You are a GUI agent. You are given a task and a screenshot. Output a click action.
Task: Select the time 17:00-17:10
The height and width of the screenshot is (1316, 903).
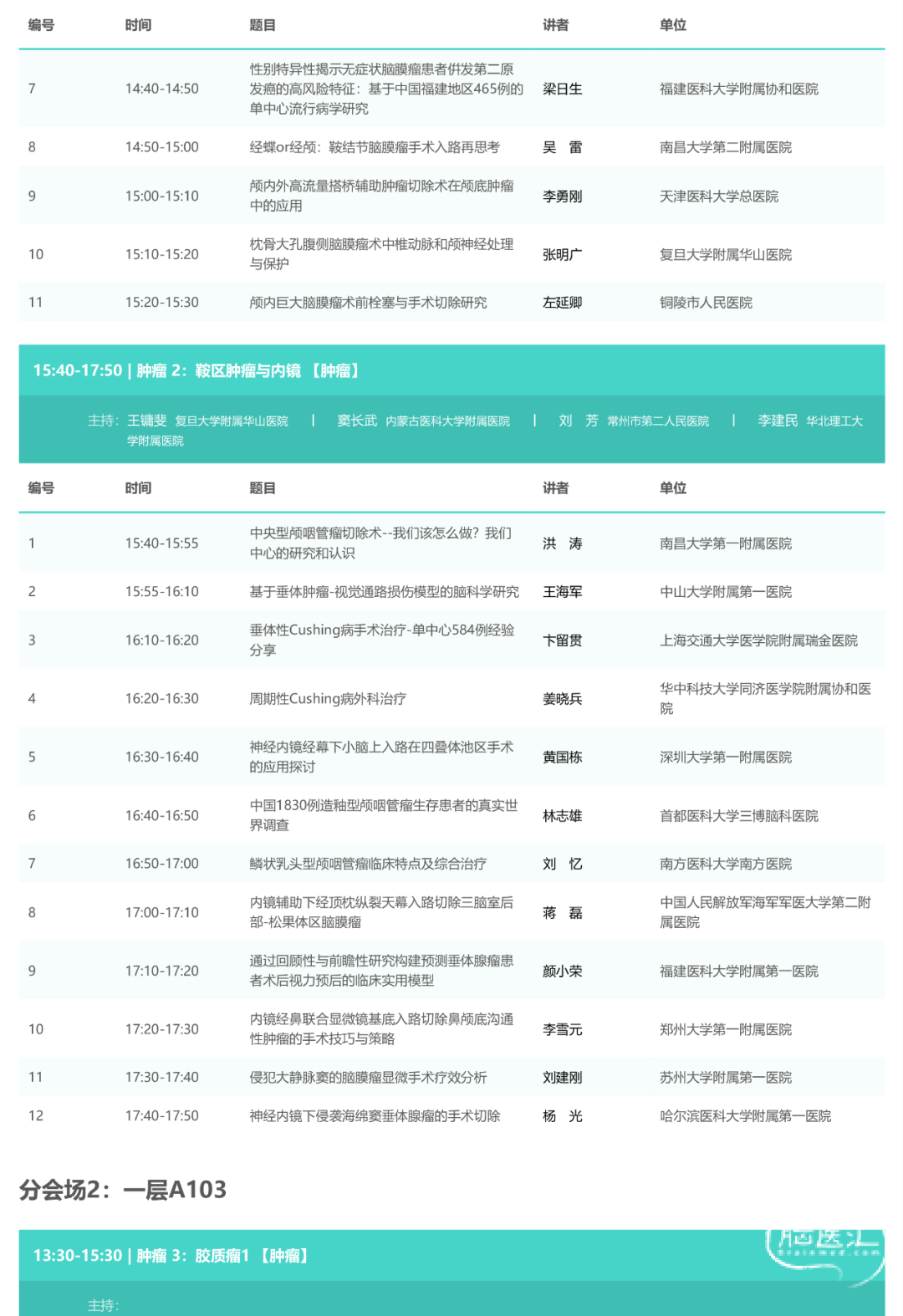[x=162, y=913]
